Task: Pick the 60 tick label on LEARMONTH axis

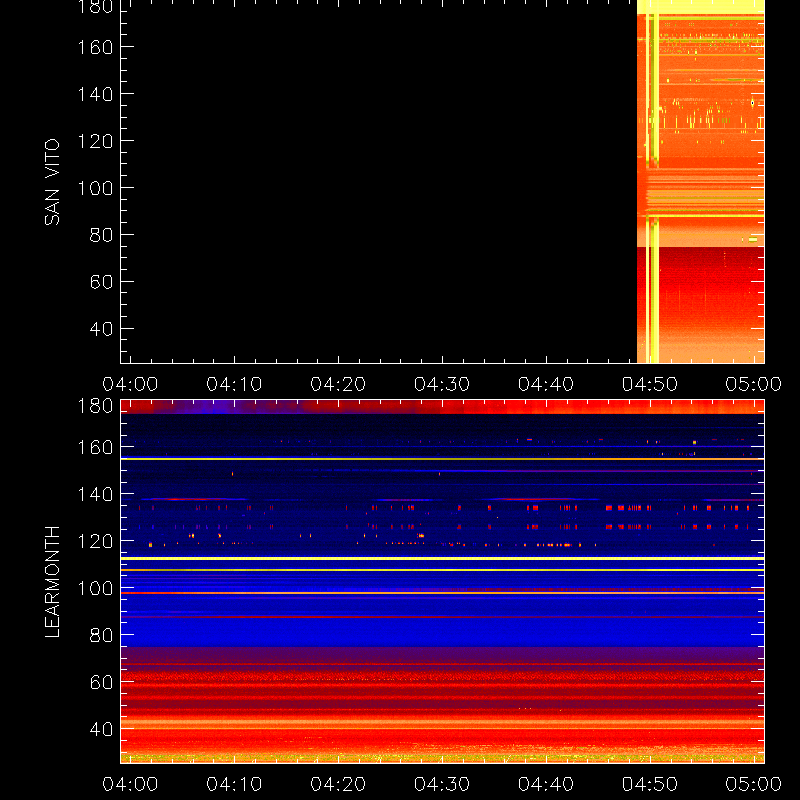Action: (101, 682)
